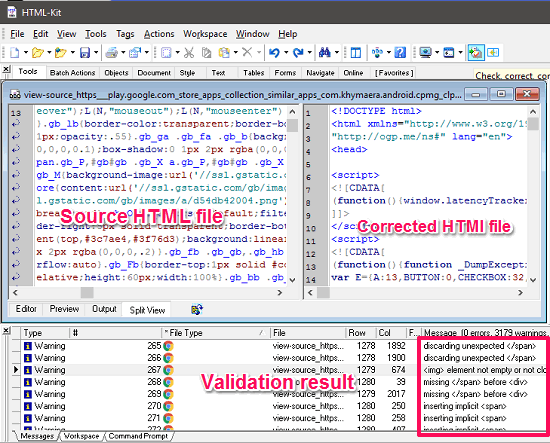The image size is (550, 443).
Task: Click the Find binoculars icon
Action: coord(324,53)
